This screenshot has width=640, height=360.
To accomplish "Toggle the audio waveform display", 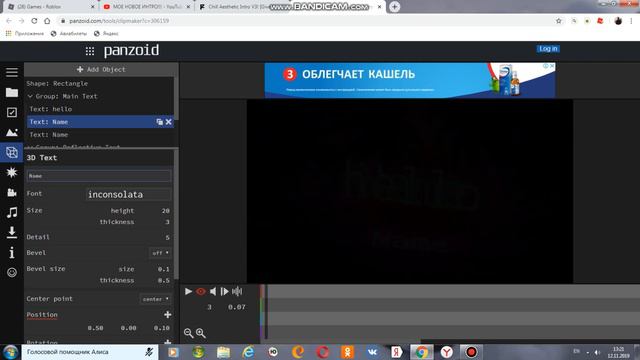I will coord(237,291).
